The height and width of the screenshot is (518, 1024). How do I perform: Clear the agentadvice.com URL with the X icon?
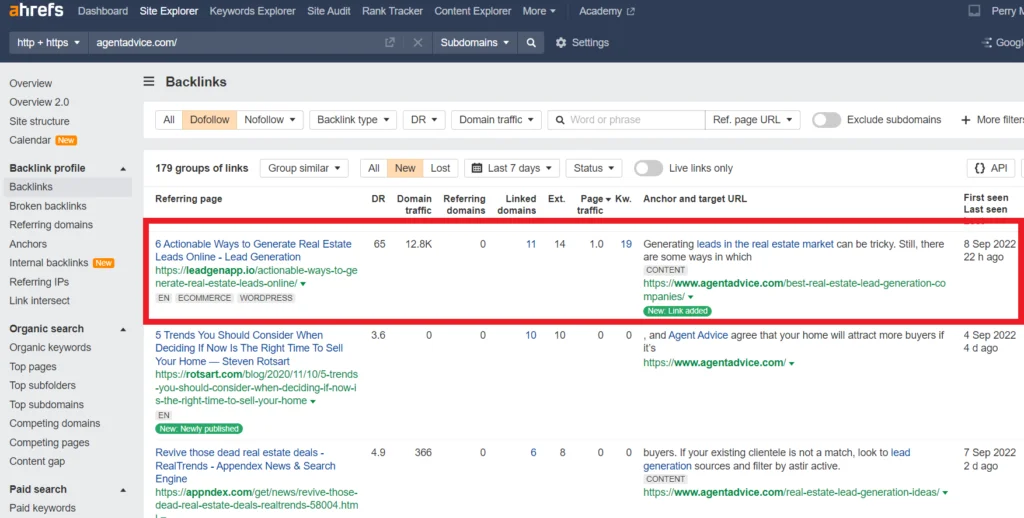tap(418, 42)
